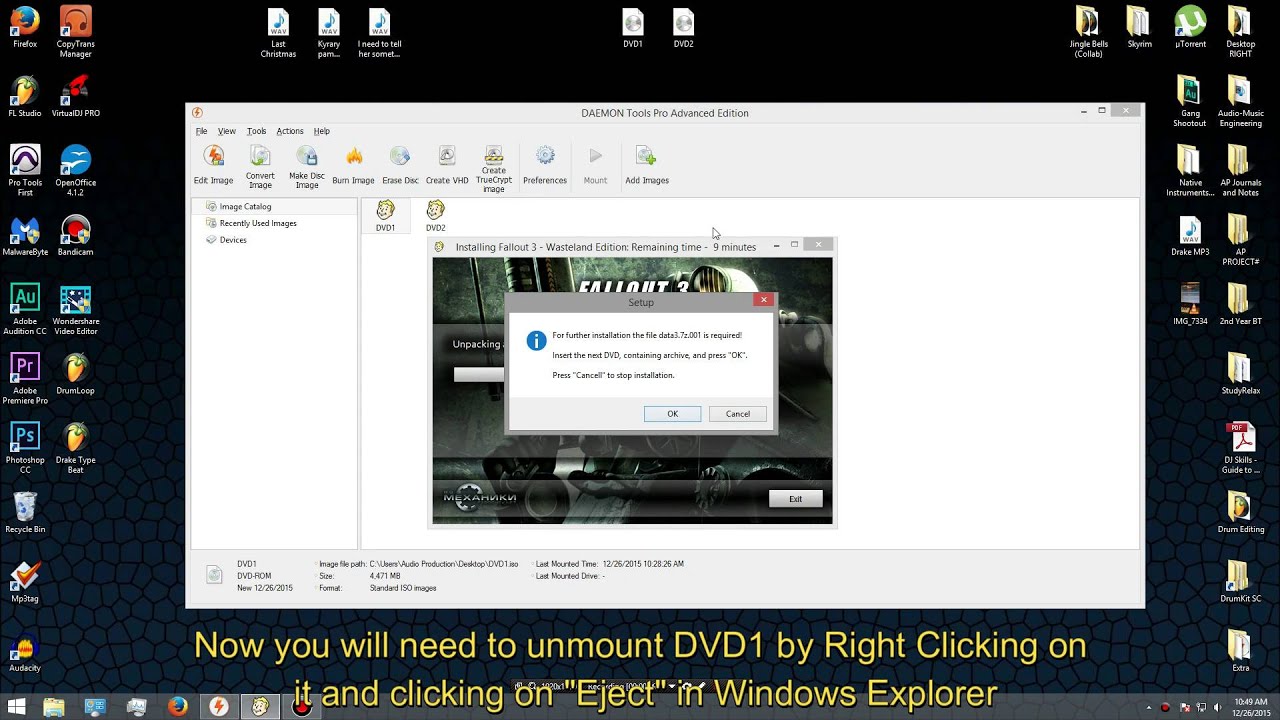Open the Firefox desktop shortcut
Screen dimensions: 1280x720
pos(25,27)
